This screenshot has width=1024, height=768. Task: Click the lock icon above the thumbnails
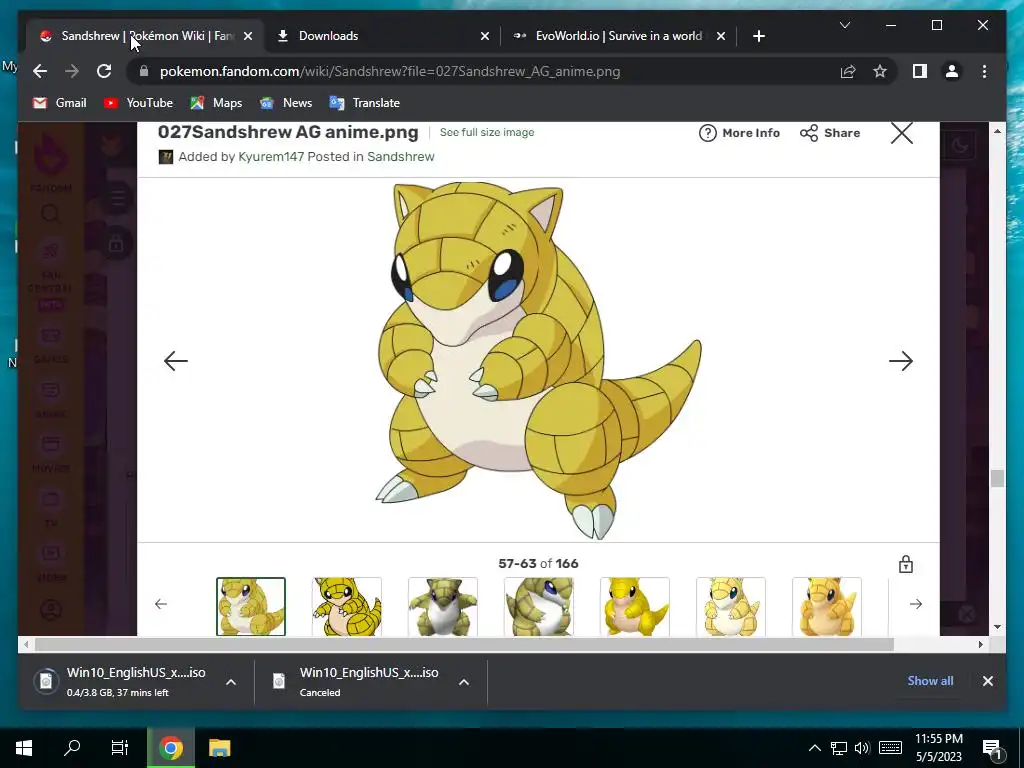point(905,564)
